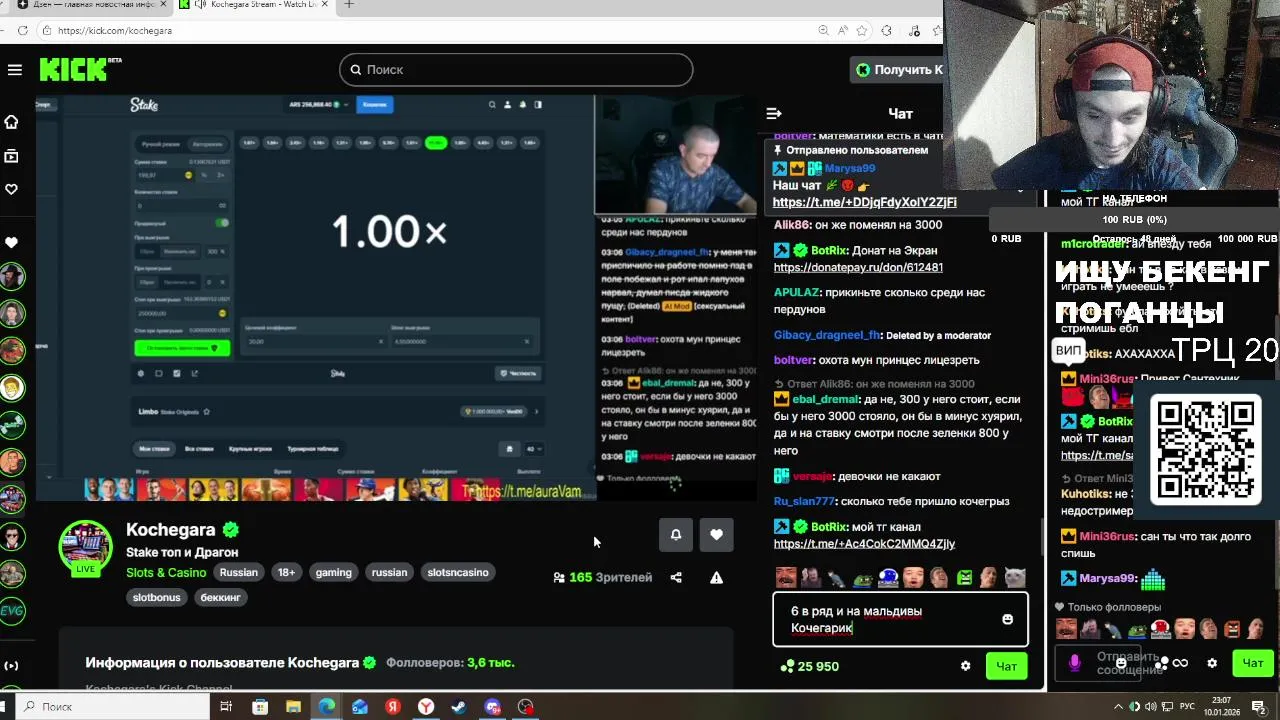Open the Browse icon in the sidebar
Screen dimensions: 1280x720
pos(12,156)
